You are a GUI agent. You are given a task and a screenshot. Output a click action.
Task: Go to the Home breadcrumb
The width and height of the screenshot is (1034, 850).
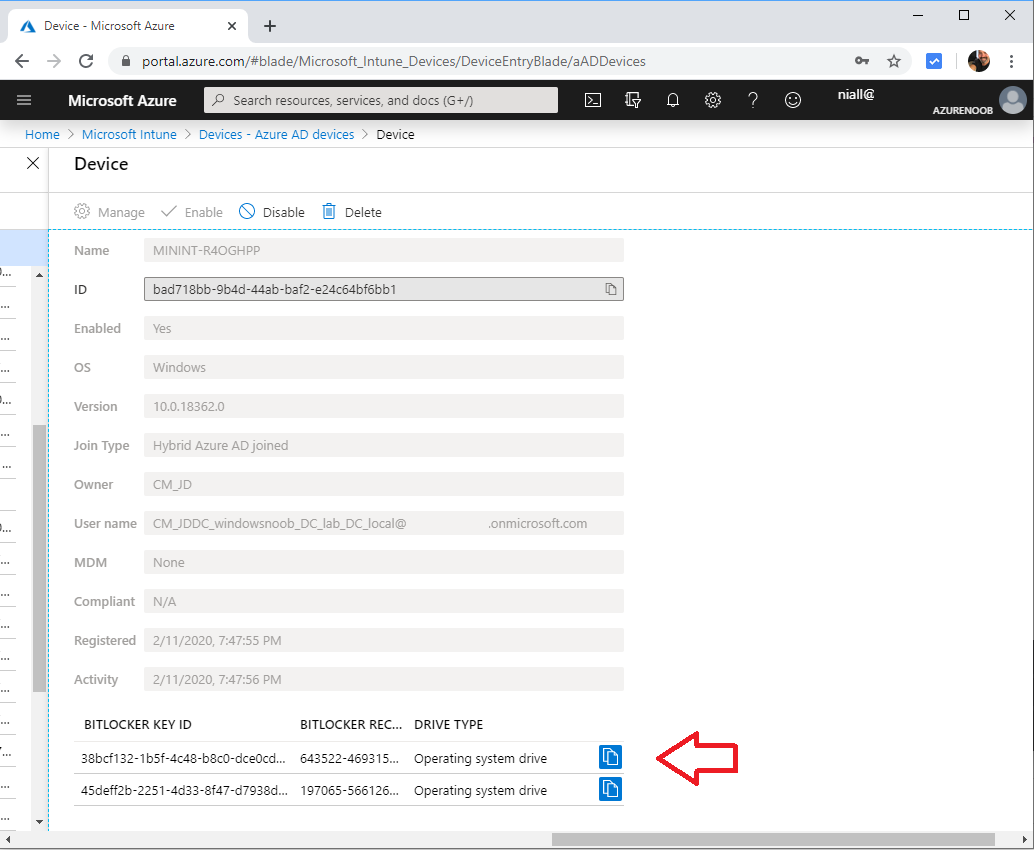point(42,135)
